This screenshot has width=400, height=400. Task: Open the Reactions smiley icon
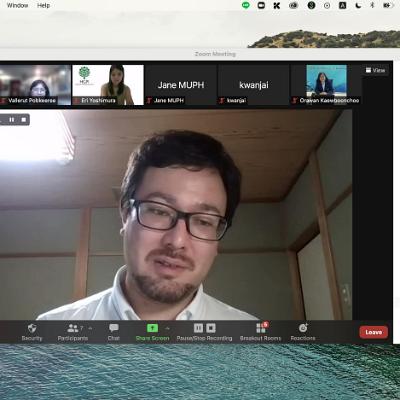(303, 328)
